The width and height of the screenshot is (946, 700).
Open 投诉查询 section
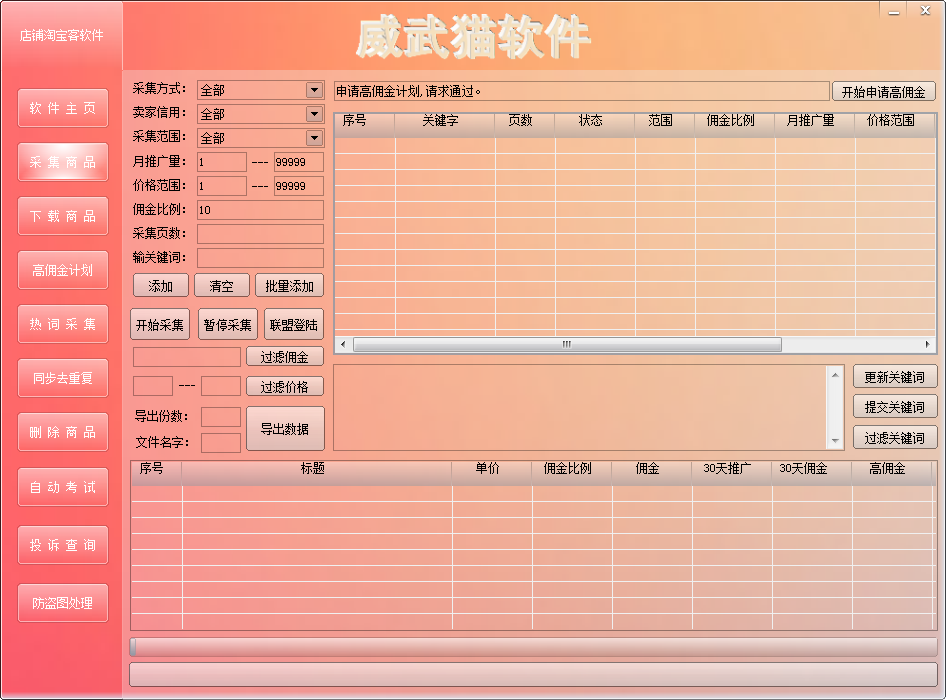click(x=63, y=545)
